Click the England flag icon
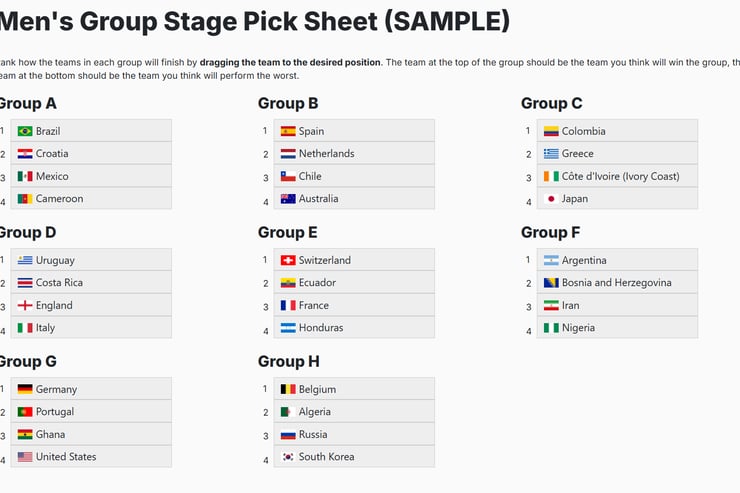This screenshot has width=740, height=493. tap(25, 305)
